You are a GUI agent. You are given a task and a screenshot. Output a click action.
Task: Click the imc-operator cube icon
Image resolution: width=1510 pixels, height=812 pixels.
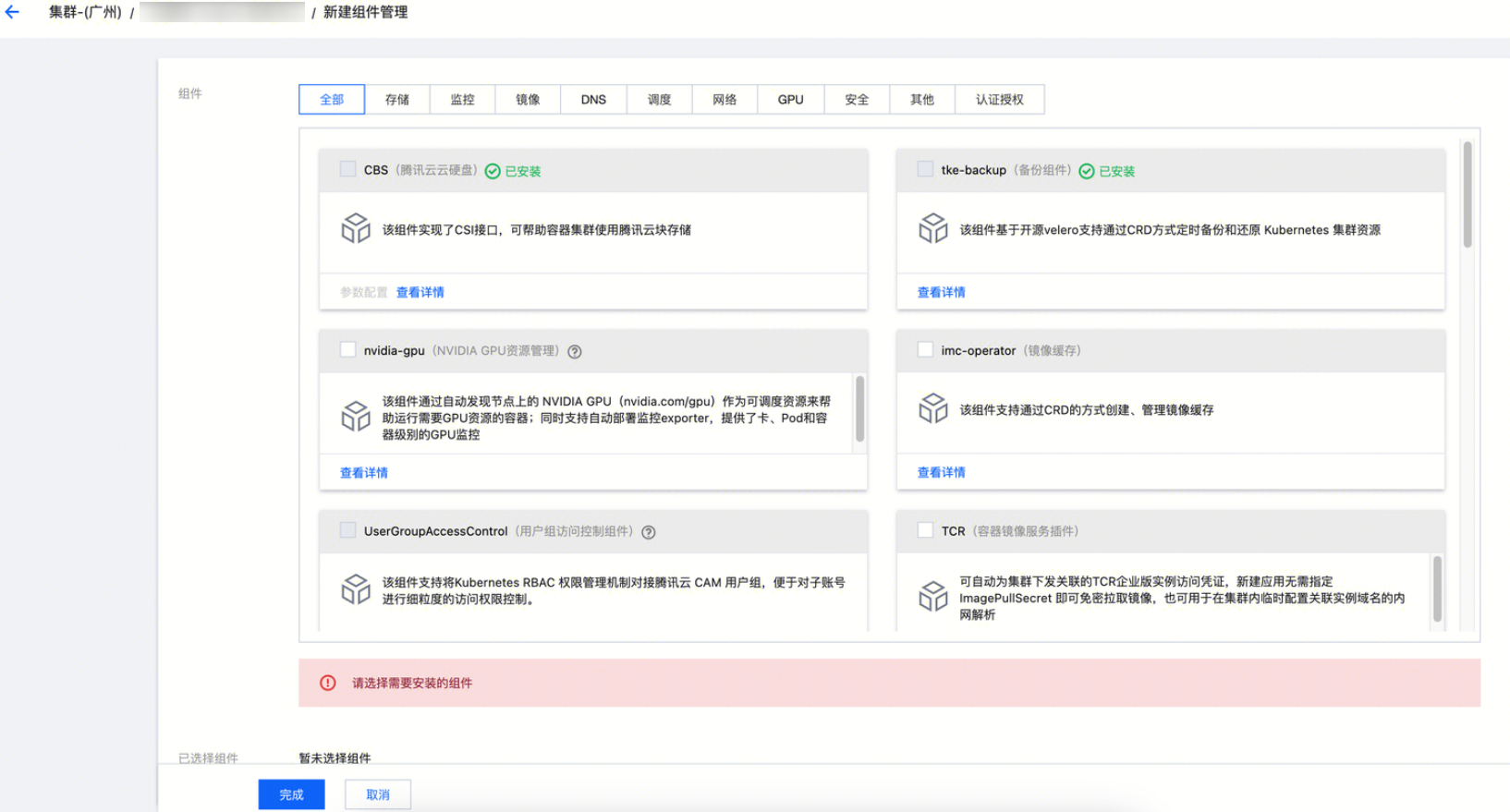pyautogui.click(x=933, y=408)
